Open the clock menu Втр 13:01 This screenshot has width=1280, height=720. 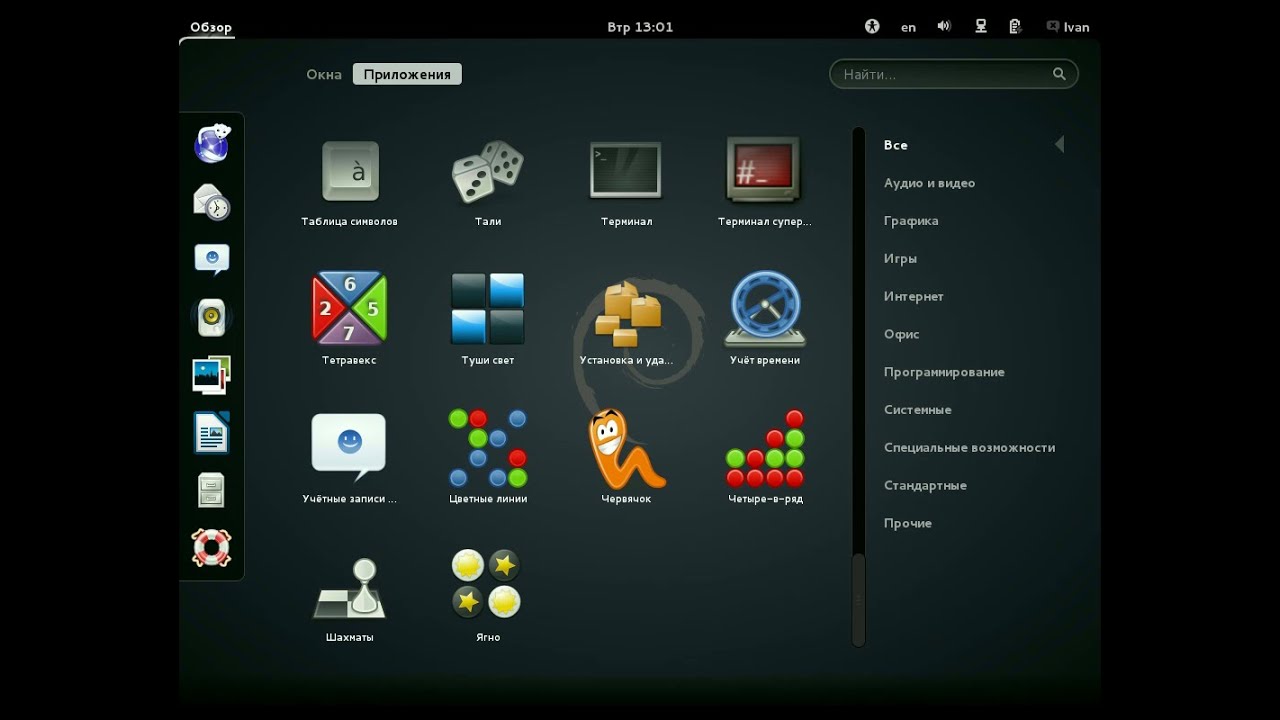[640, 27]
